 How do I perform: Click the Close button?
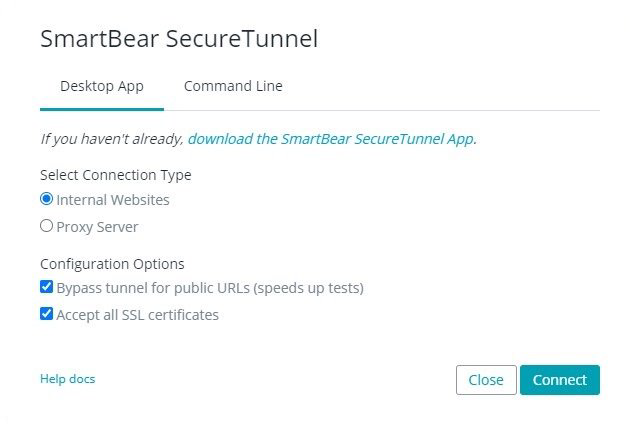[486, 380]
